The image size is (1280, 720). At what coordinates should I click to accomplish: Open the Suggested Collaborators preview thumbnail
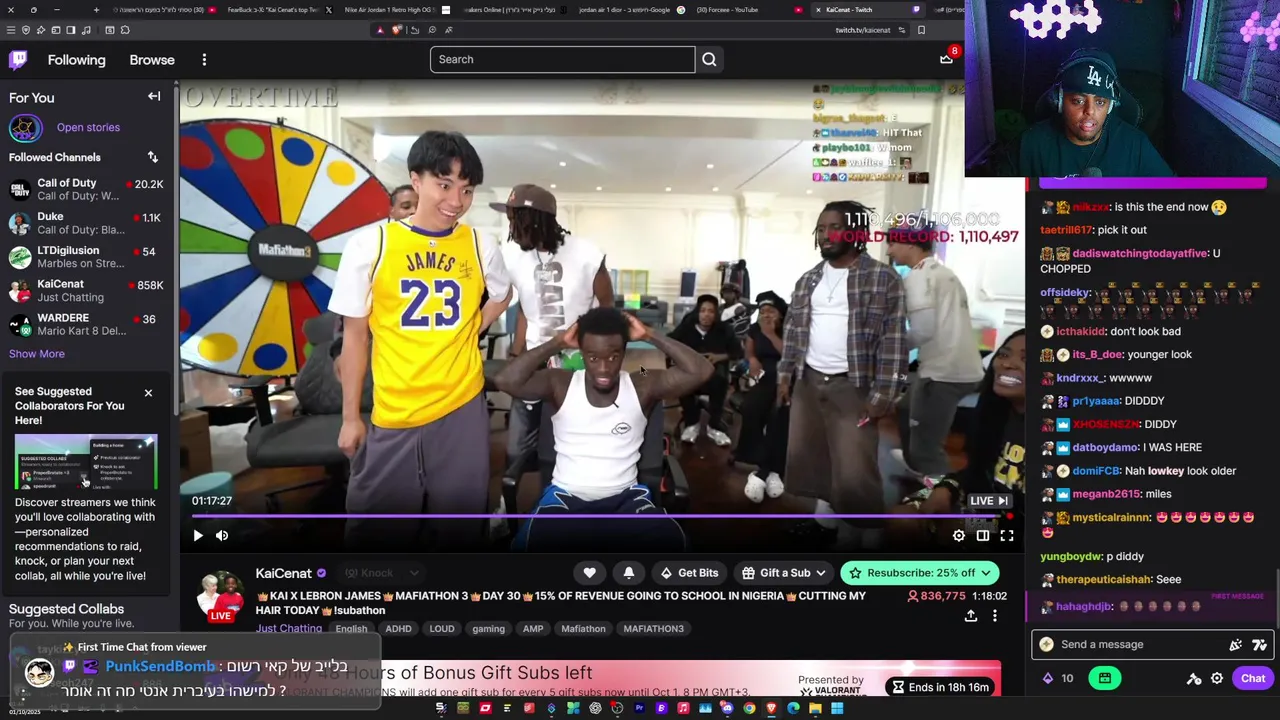pyautogui.click(x=86, y=461)
